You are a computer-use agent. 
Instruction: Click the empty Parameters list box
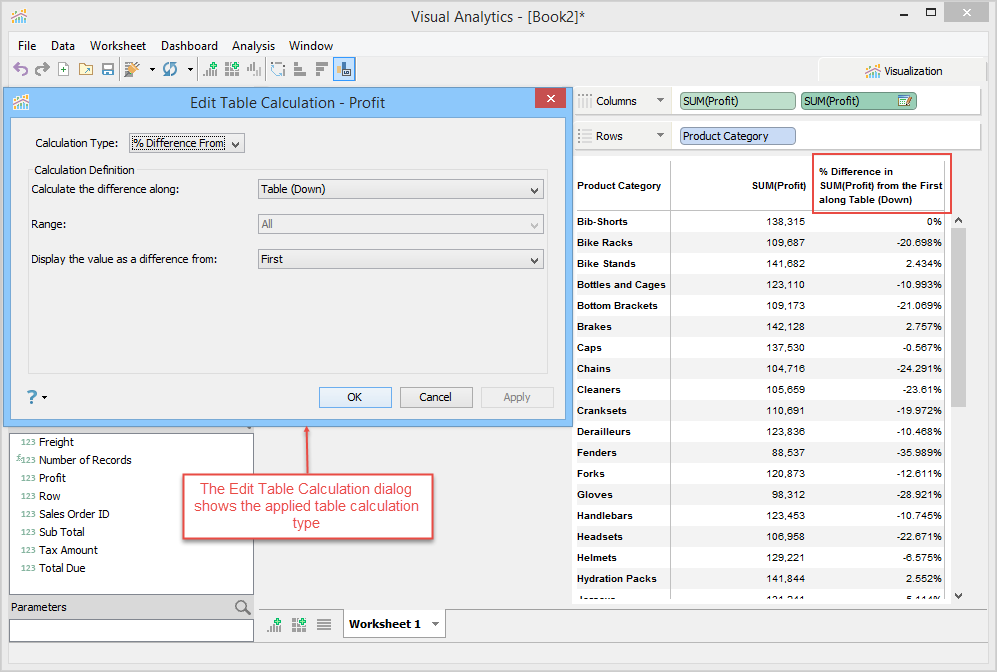click(132, 631)
